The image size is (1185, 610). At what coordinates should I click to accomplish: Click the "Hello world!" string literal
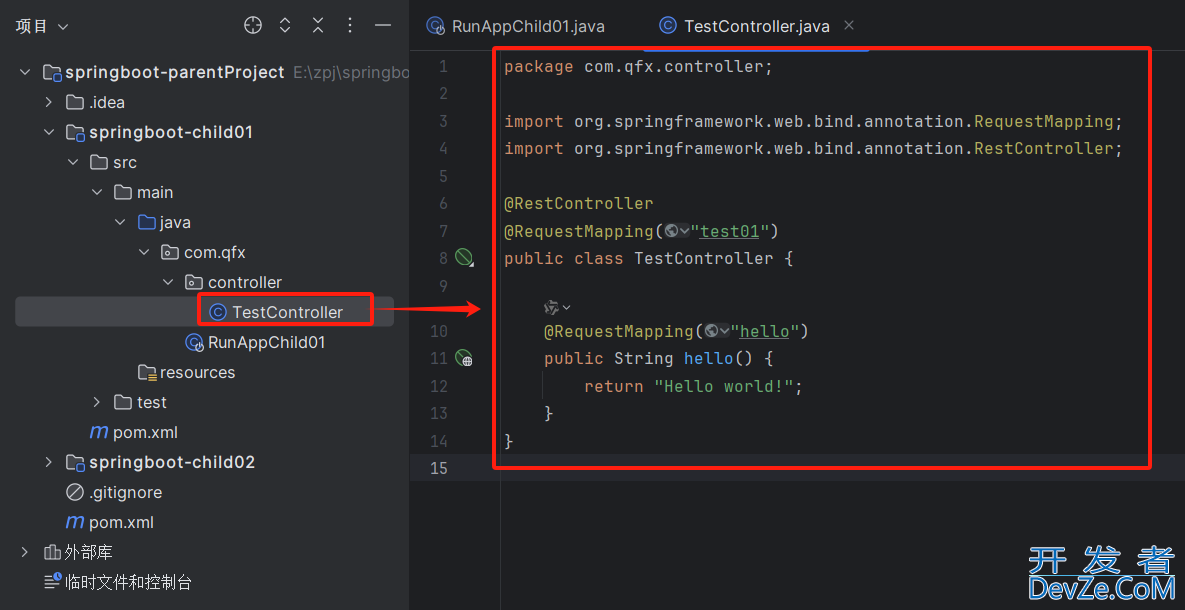pyautogui.click(x=724, y=386)
